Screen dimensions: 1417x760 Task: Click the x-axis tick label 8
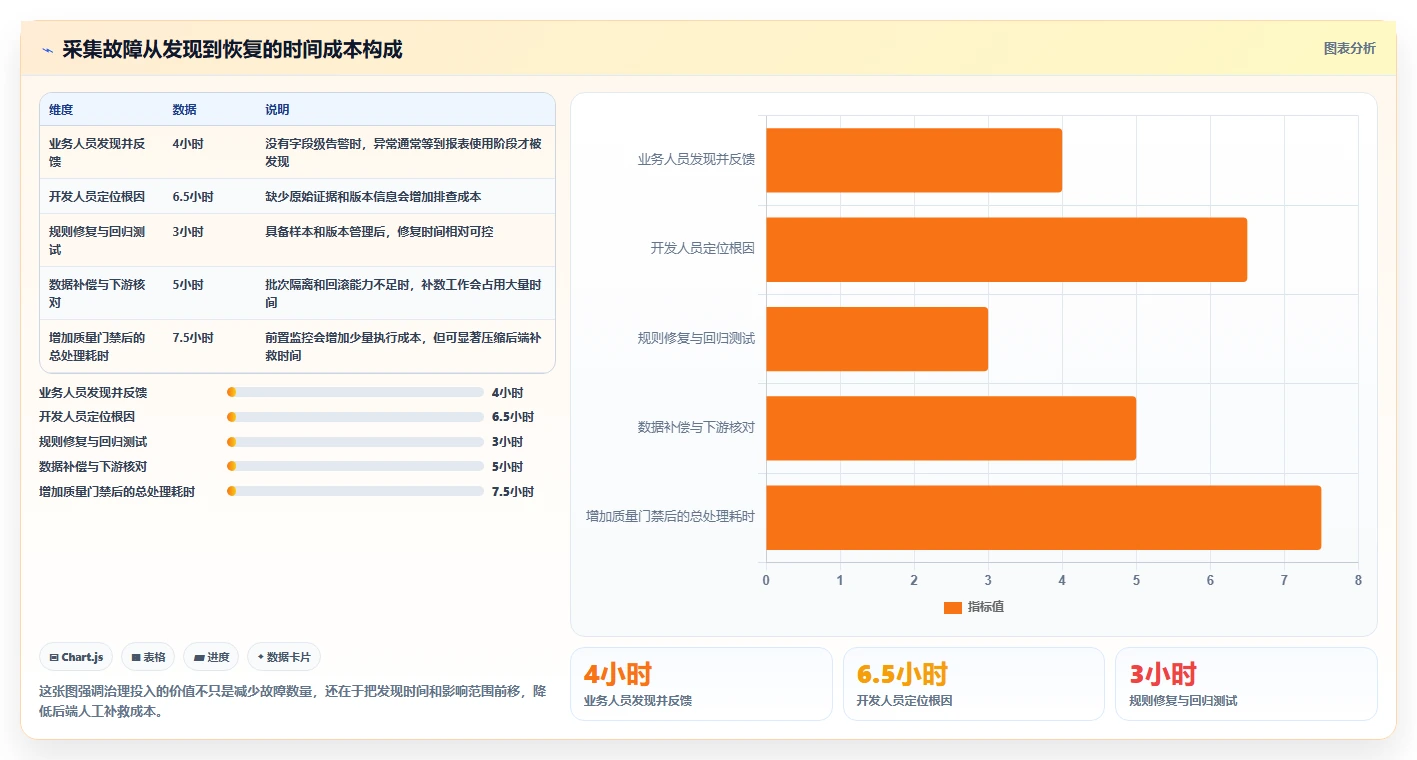pyautogui.click(x=1358, y=580)
